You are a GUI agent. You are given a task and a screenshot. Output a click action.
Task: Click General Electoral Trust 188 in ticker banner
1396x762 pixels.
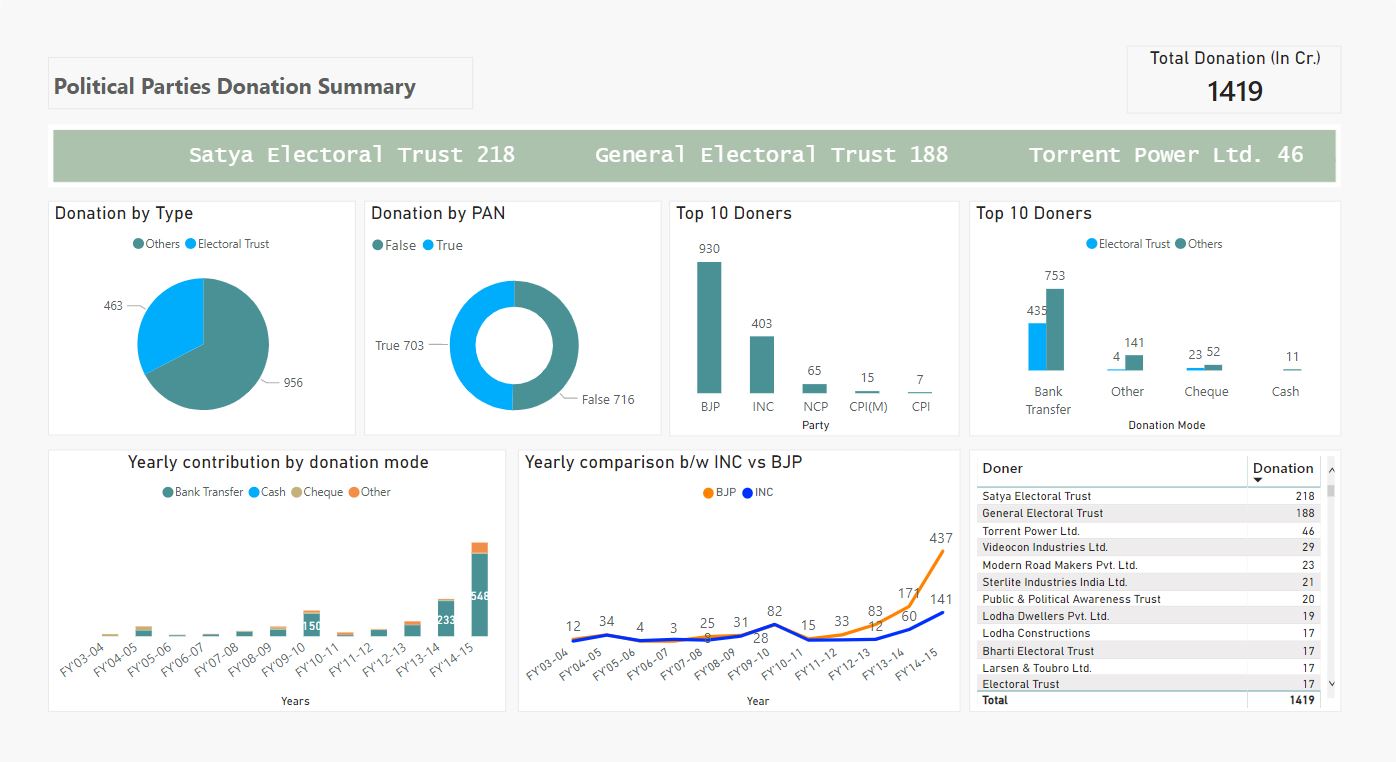pos(771,155)
